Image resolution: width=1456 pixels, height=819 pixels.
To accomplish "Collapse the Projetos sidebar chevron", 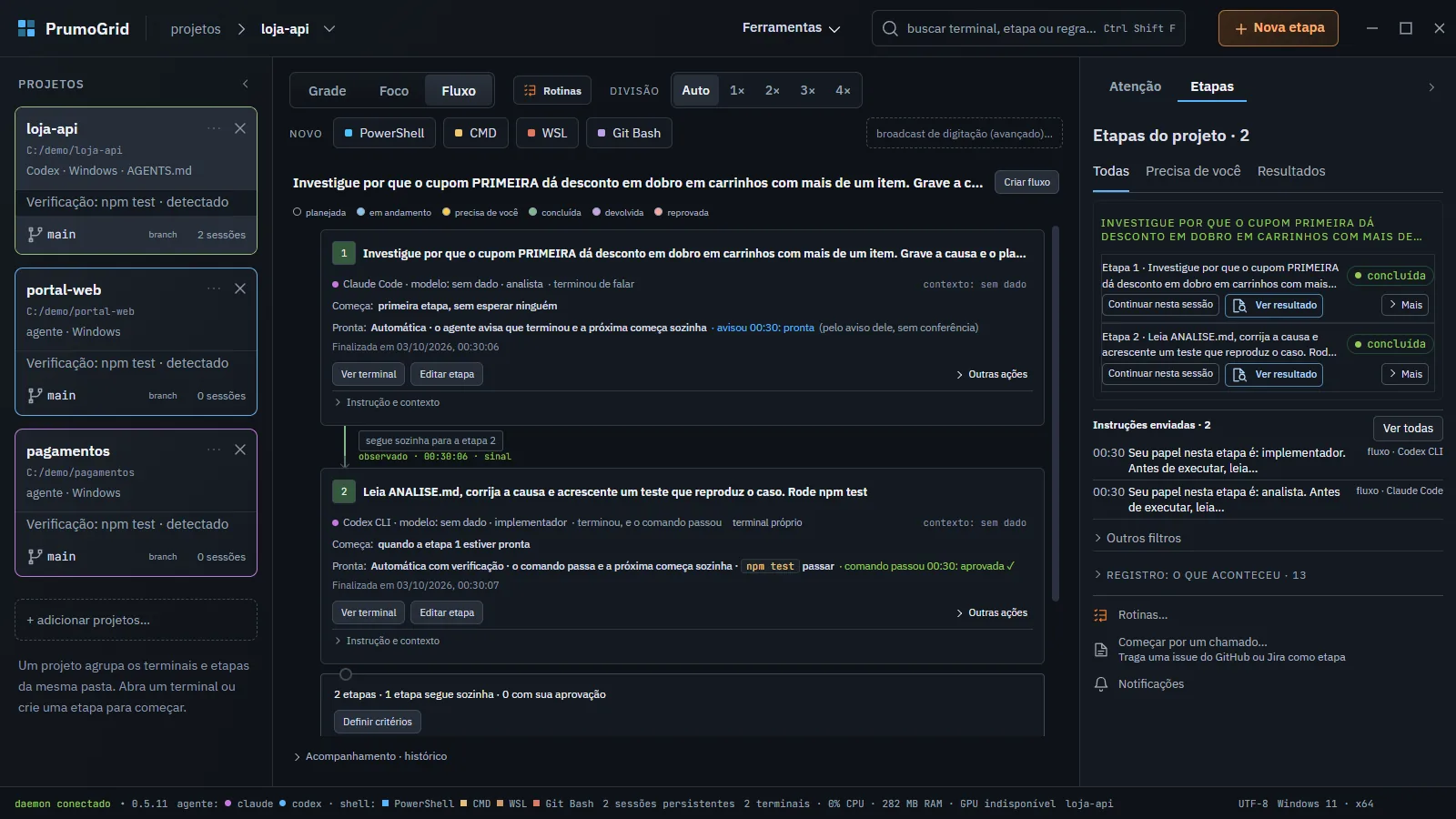I will [x=246, y=84].
